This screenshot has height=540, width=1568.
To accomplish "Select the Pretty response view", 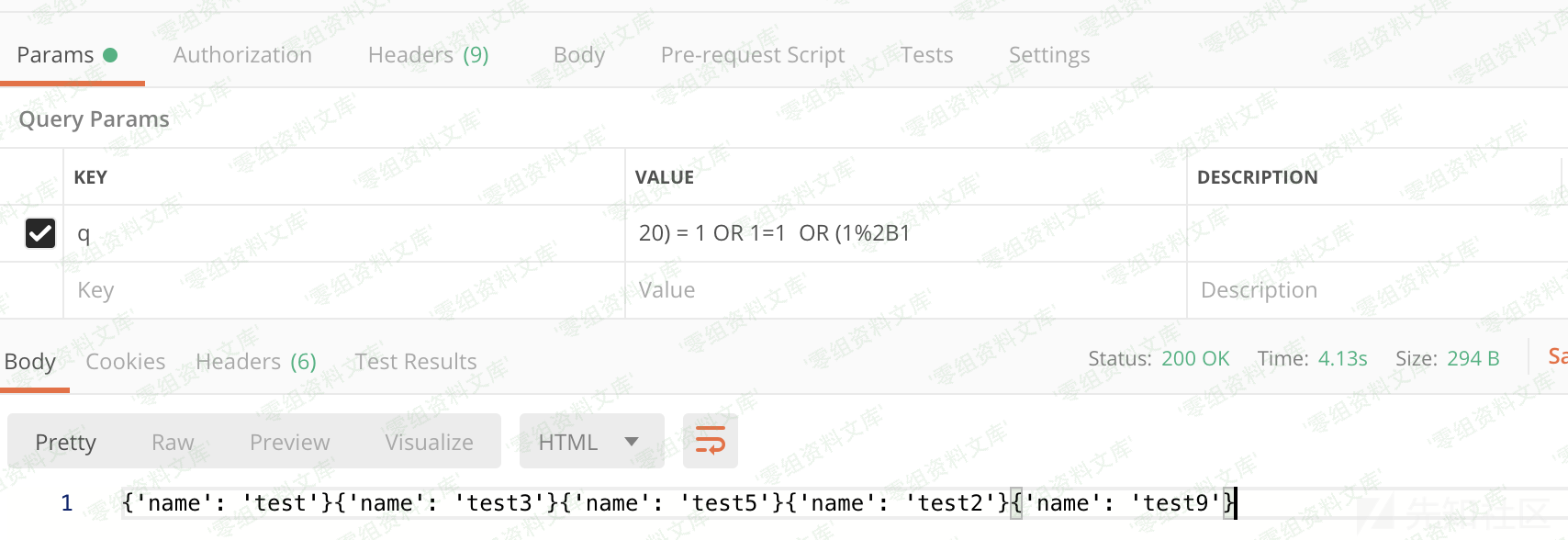I will (x=65, y=442).
